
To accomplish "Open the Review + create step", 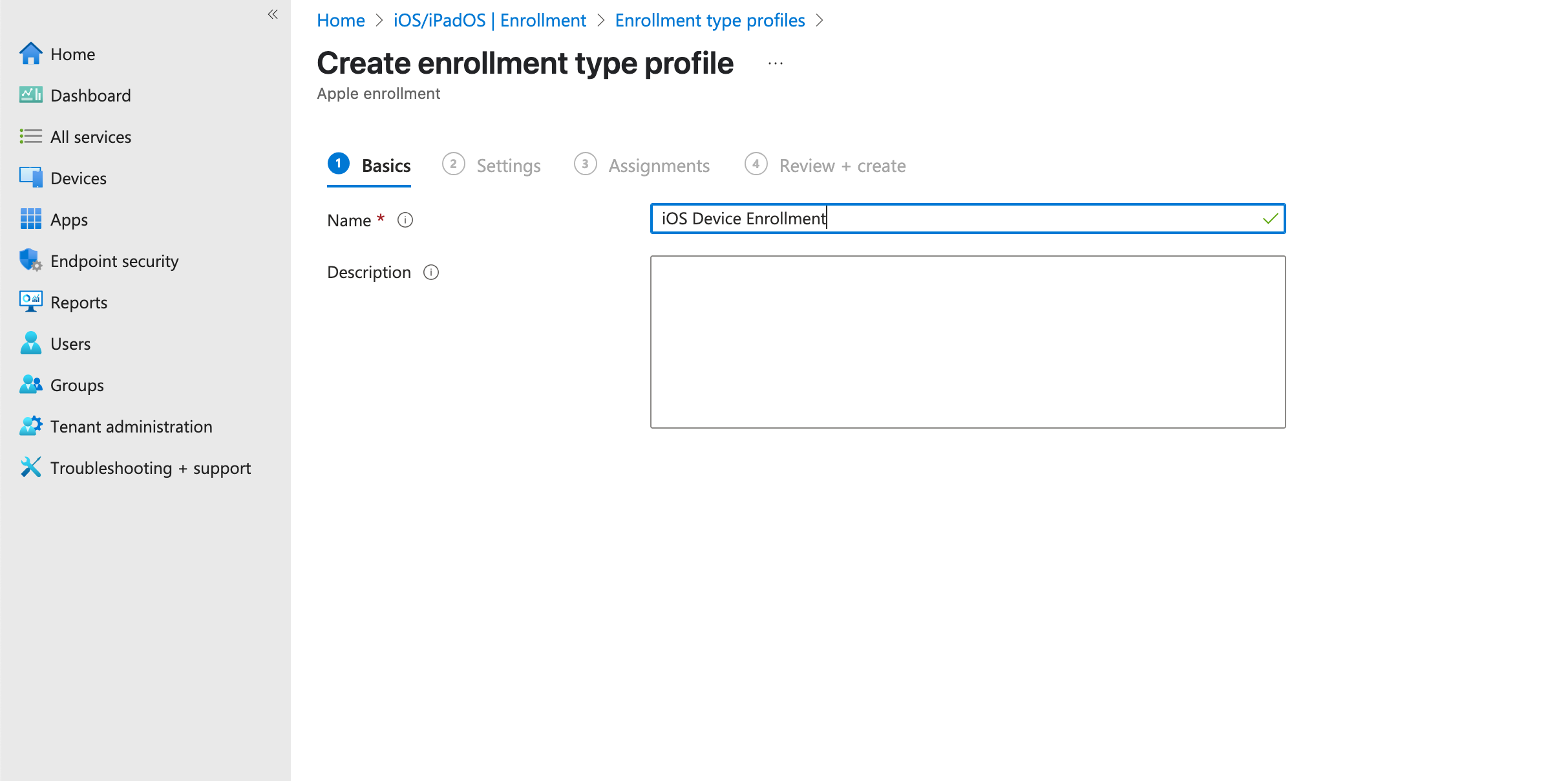I will [842, 166].
